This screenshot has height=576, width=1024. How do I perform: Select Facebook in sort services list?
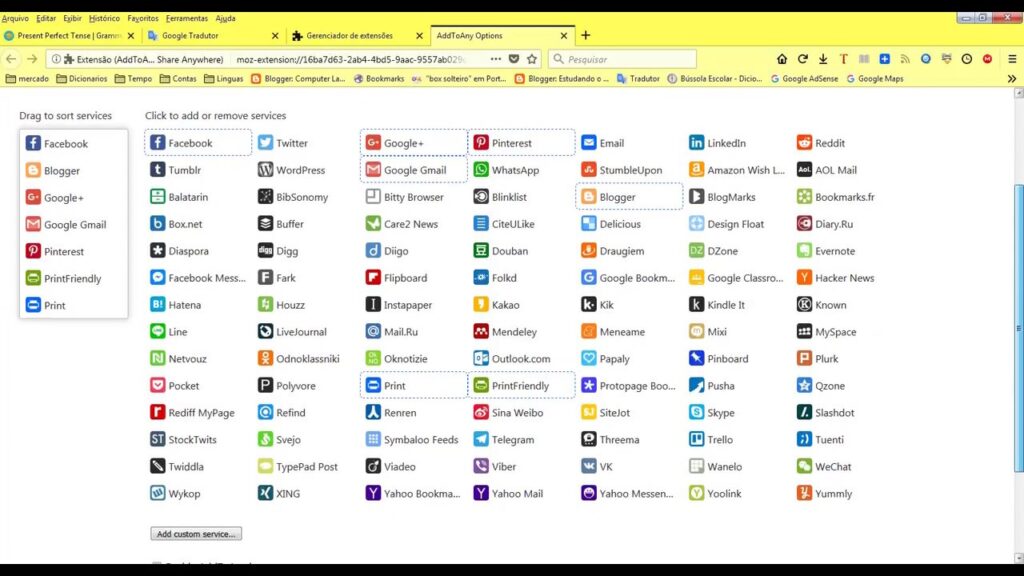click(x=74, y=144)
